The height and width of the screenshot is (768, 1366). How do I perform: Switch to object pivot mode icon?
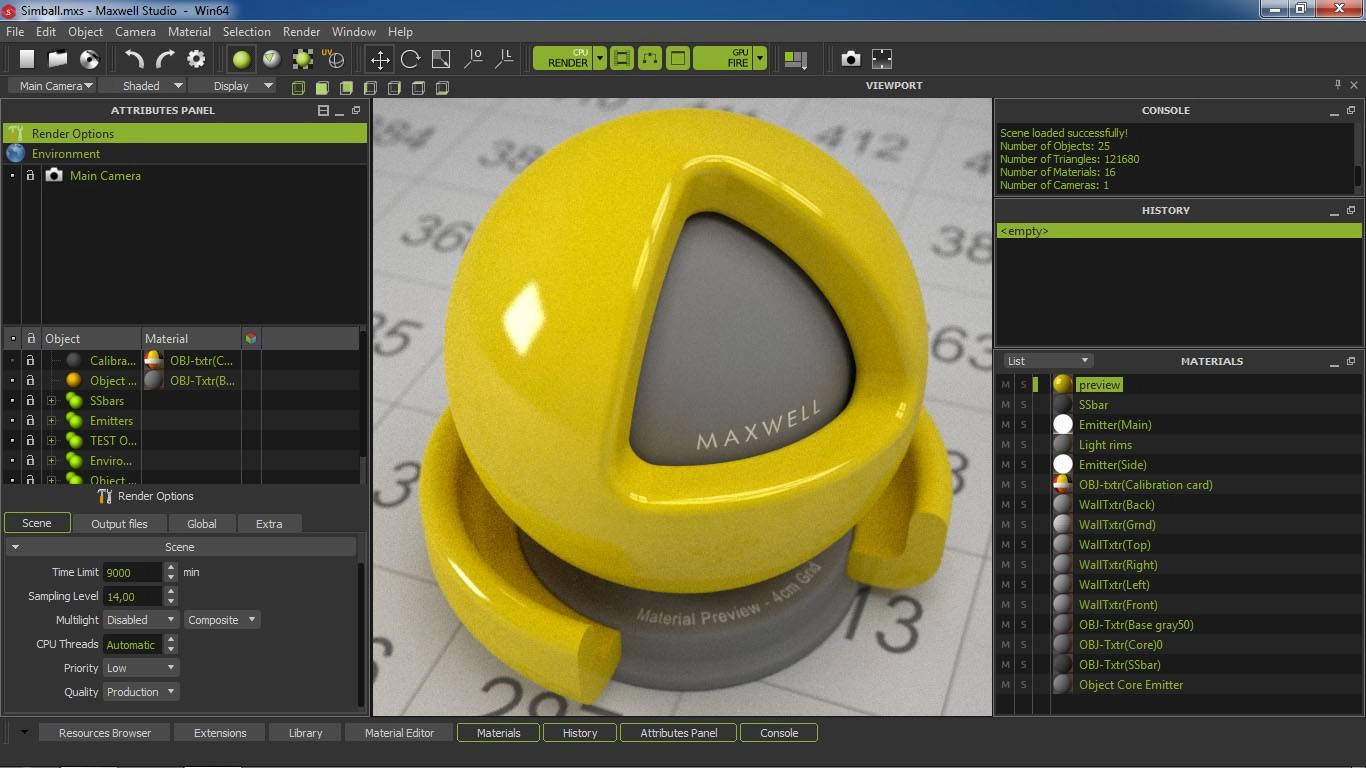coord(473,59)
